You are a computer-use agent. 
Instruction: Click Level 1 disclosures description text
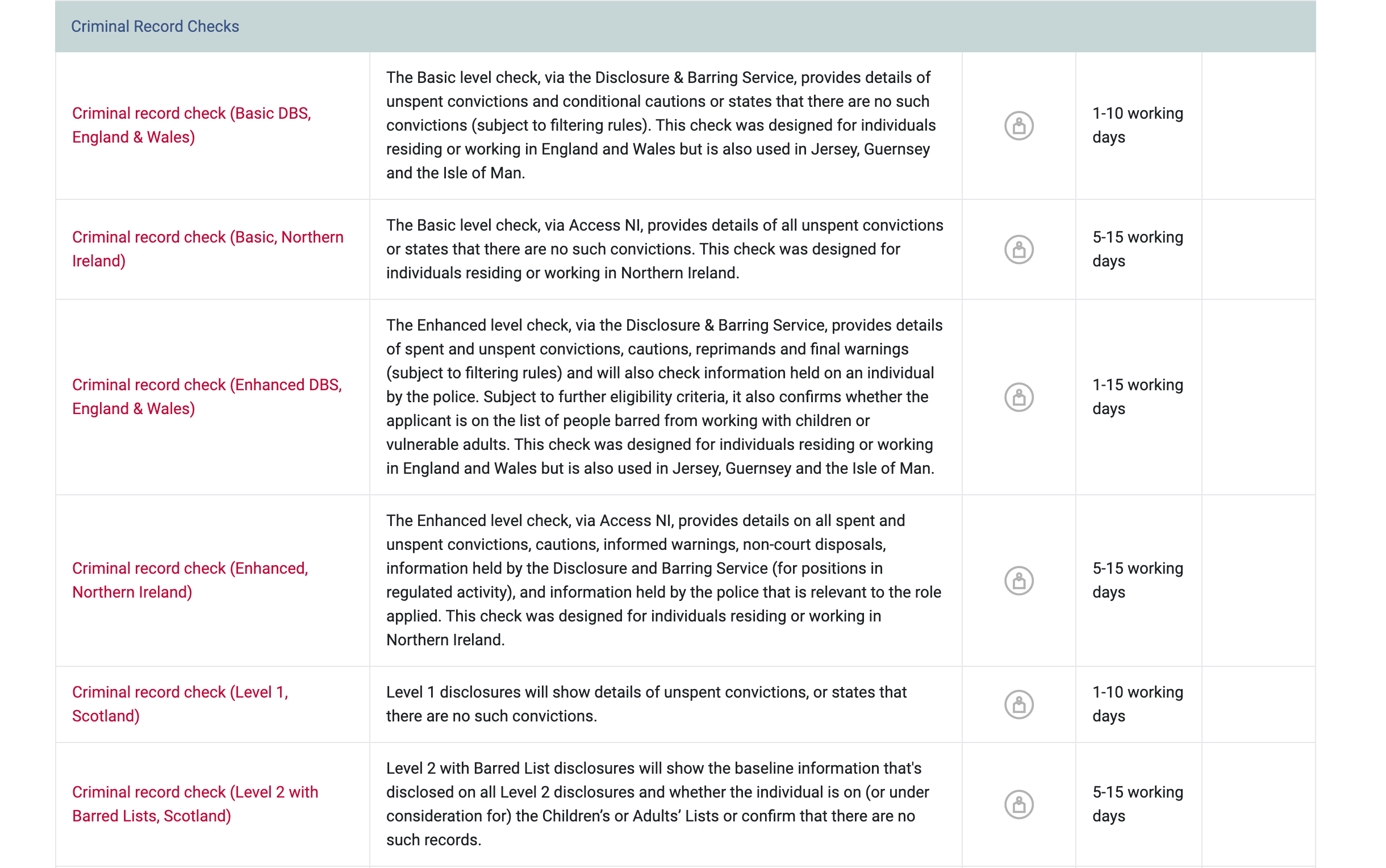pos(646,704)
